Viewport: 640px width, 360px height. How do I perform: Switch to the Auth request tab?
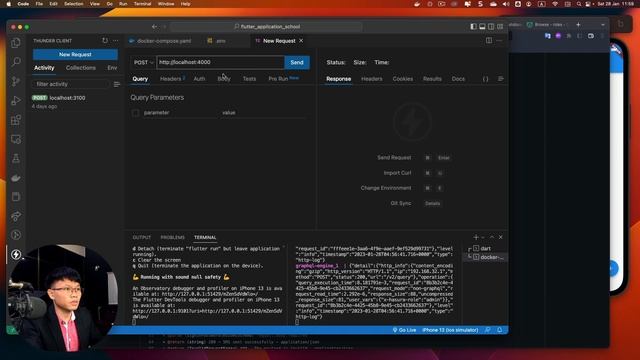click(x=199, y=79)
